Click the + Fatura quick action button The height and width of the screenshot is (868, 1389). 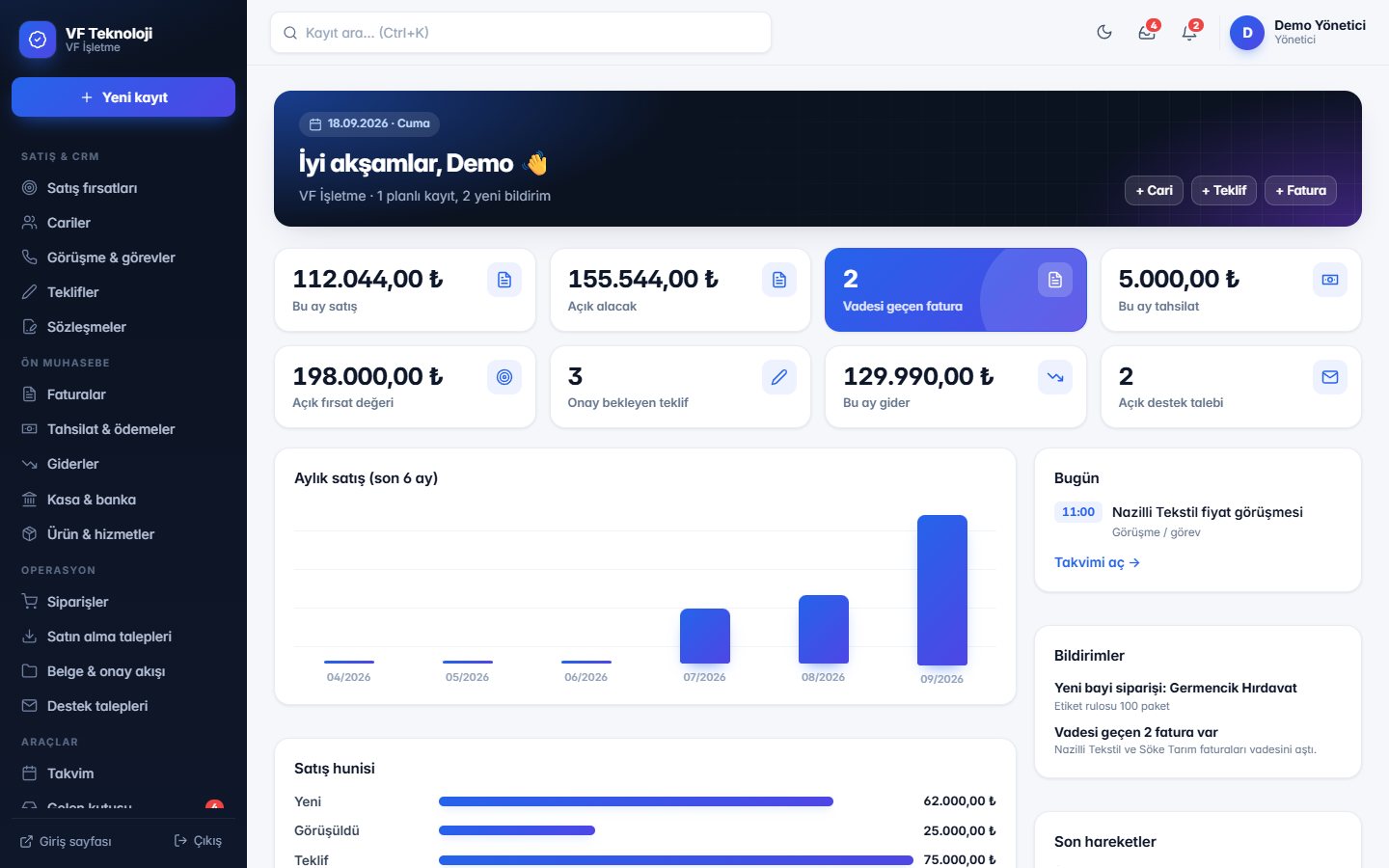[1300, 190]
